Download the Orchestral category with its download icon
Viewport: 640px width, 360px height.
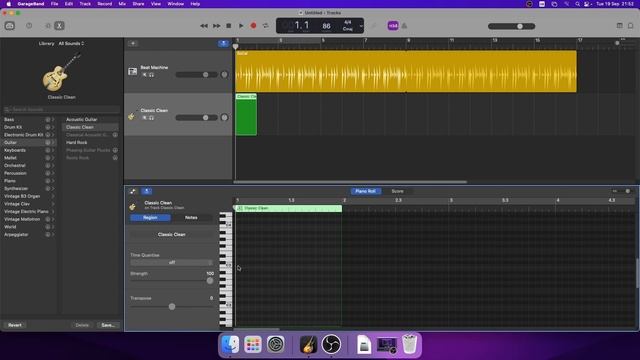tap(47, 166)
